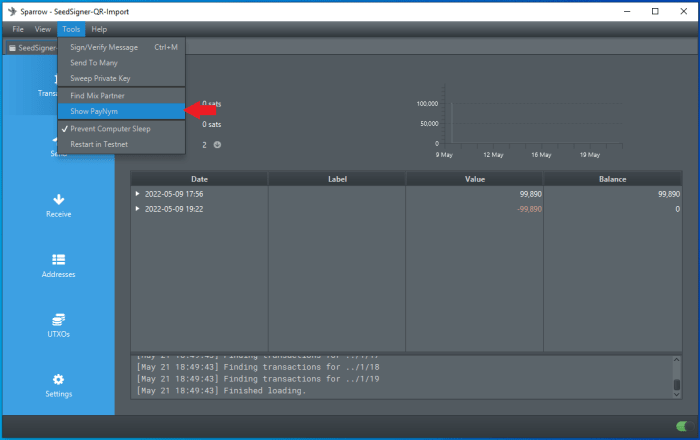Click the Sparrow app logo in title bar
700x440 pixels.
[11, 11]
